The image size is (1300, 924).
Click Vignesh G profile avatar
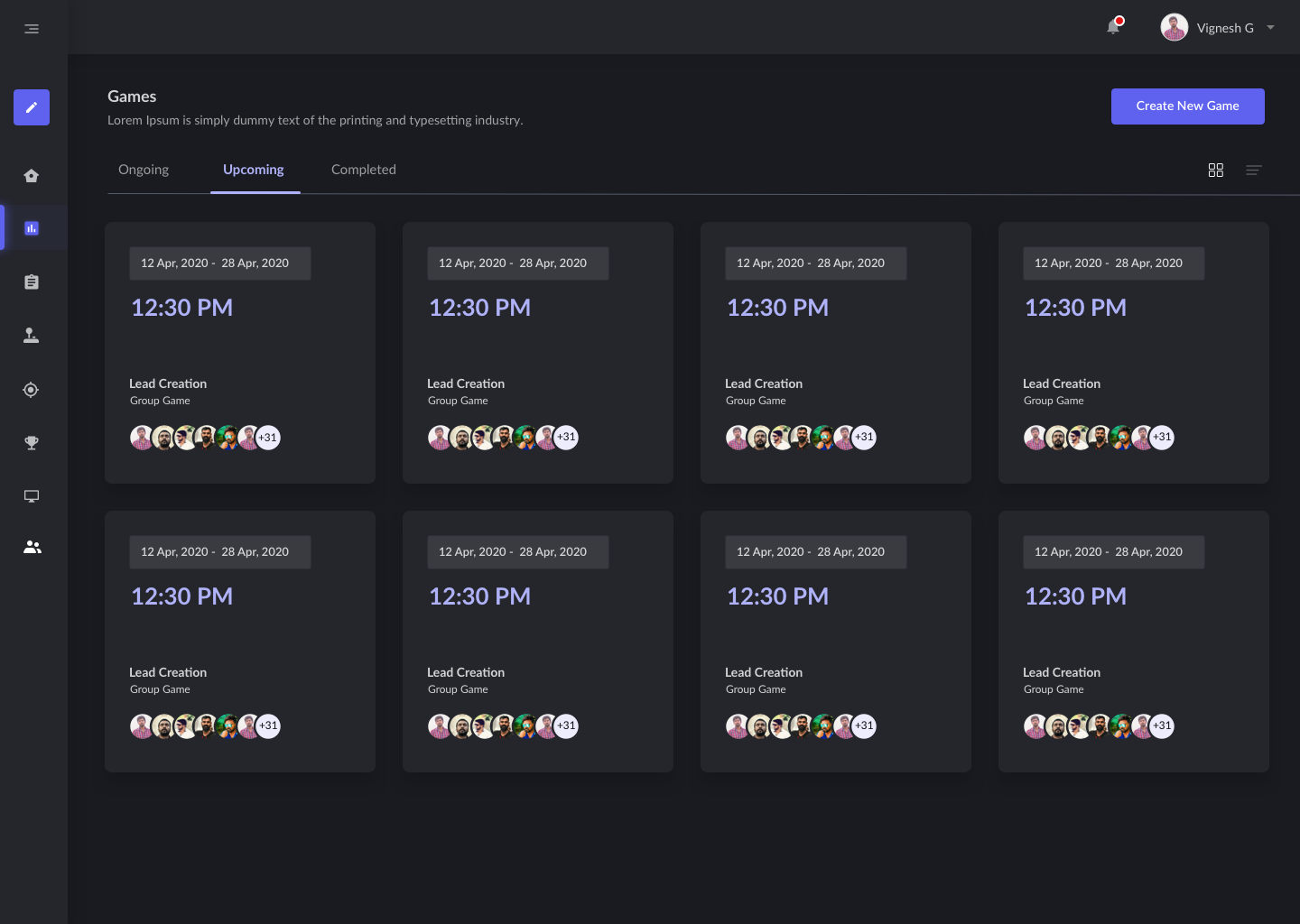tap(1175, 28)
